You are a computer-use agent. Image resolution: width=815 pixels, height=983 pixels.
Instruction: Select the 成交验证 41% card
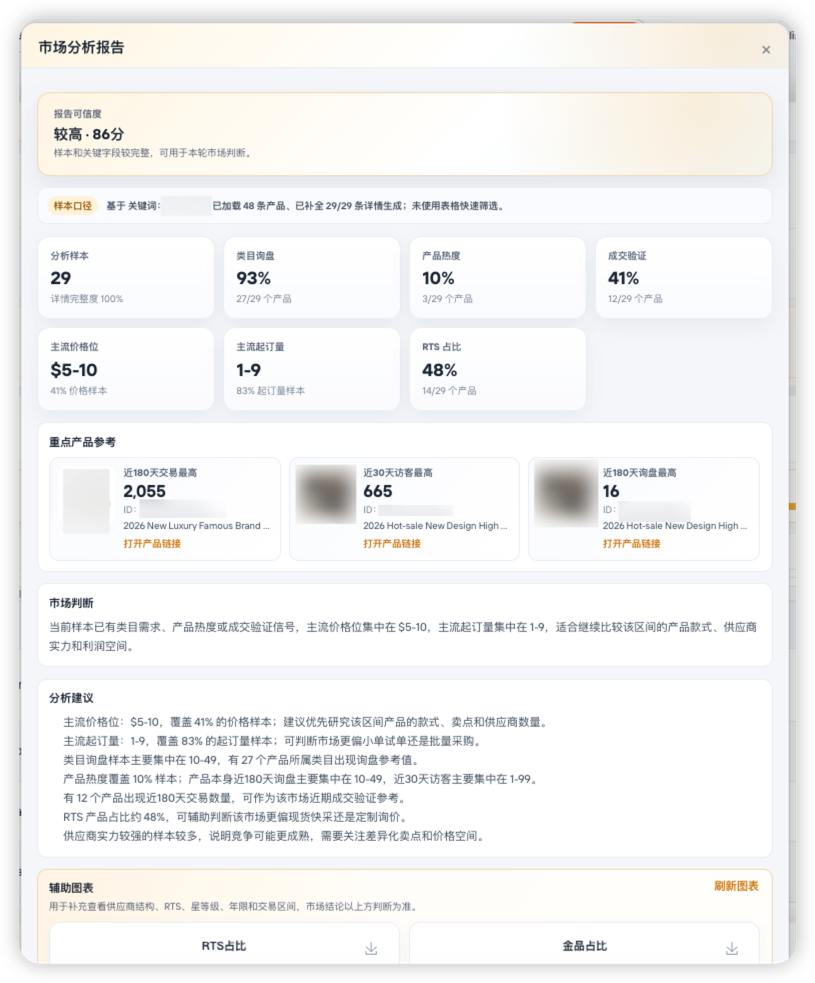[683, 277]
